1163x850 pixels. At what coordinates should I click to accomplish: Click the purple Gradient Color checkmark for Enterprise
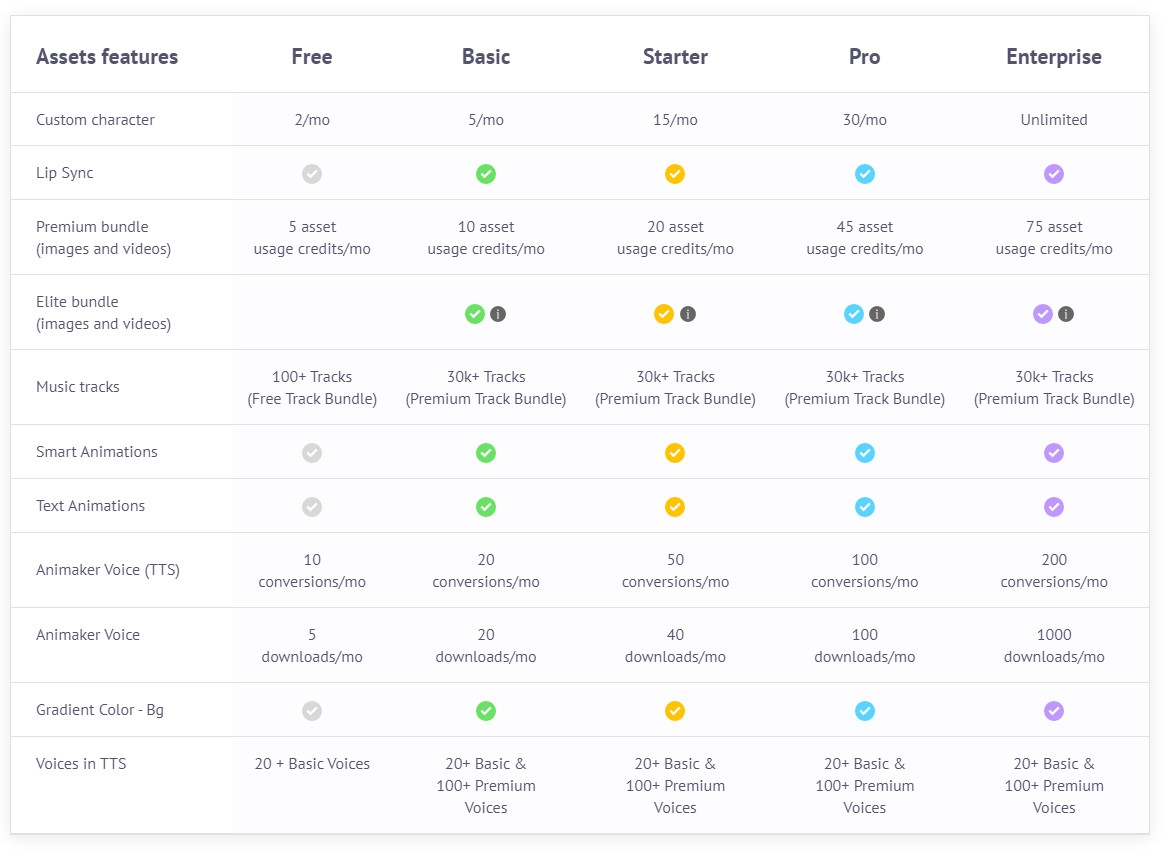[x=1054, y=711]
